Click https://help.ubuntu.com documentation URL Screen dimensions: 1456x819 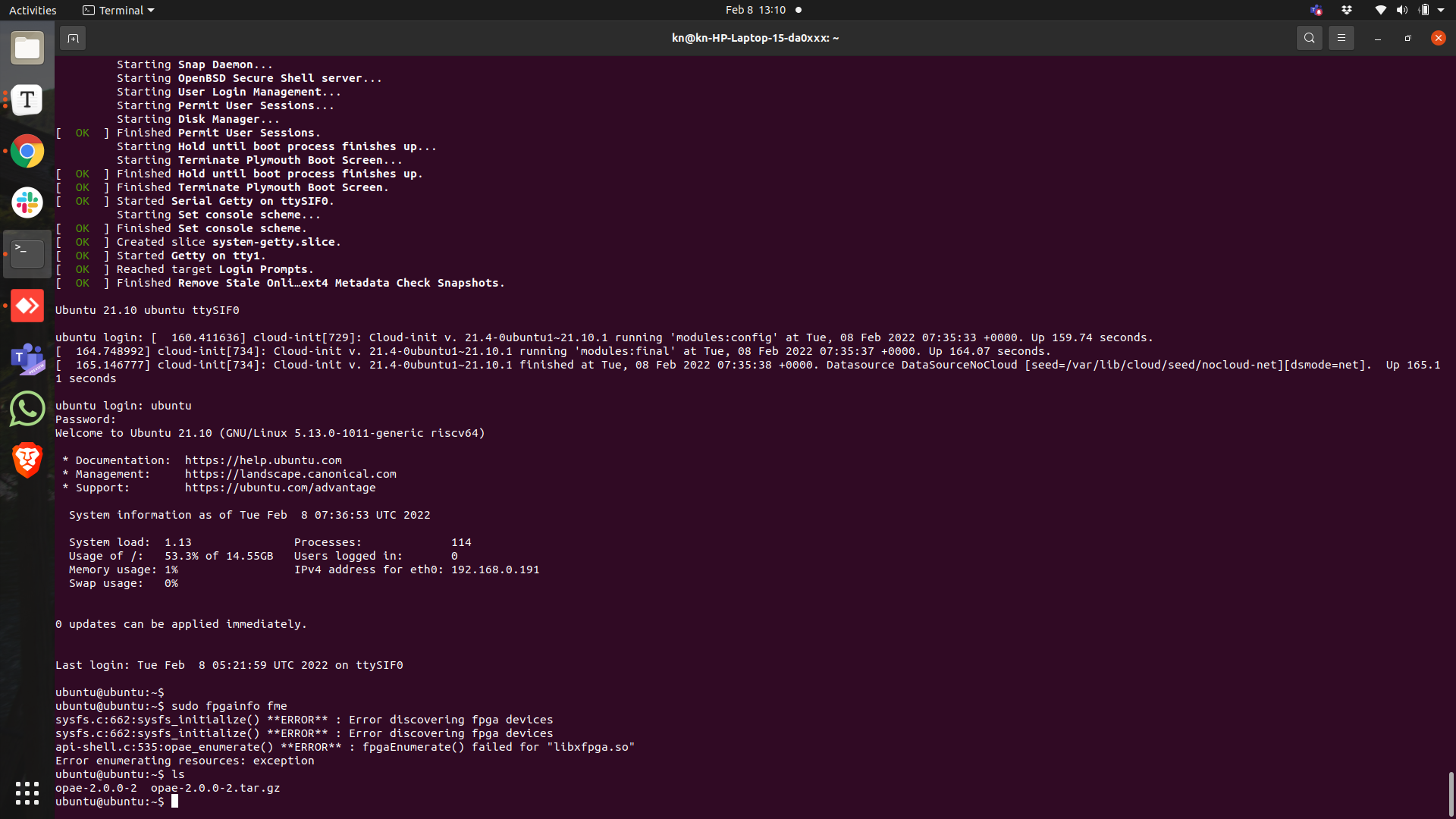[x=263, y=460]
